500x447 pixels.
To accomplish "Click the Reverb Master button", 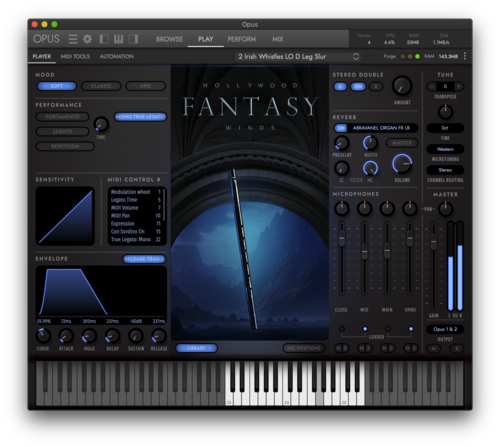I will tap(402, 143).
